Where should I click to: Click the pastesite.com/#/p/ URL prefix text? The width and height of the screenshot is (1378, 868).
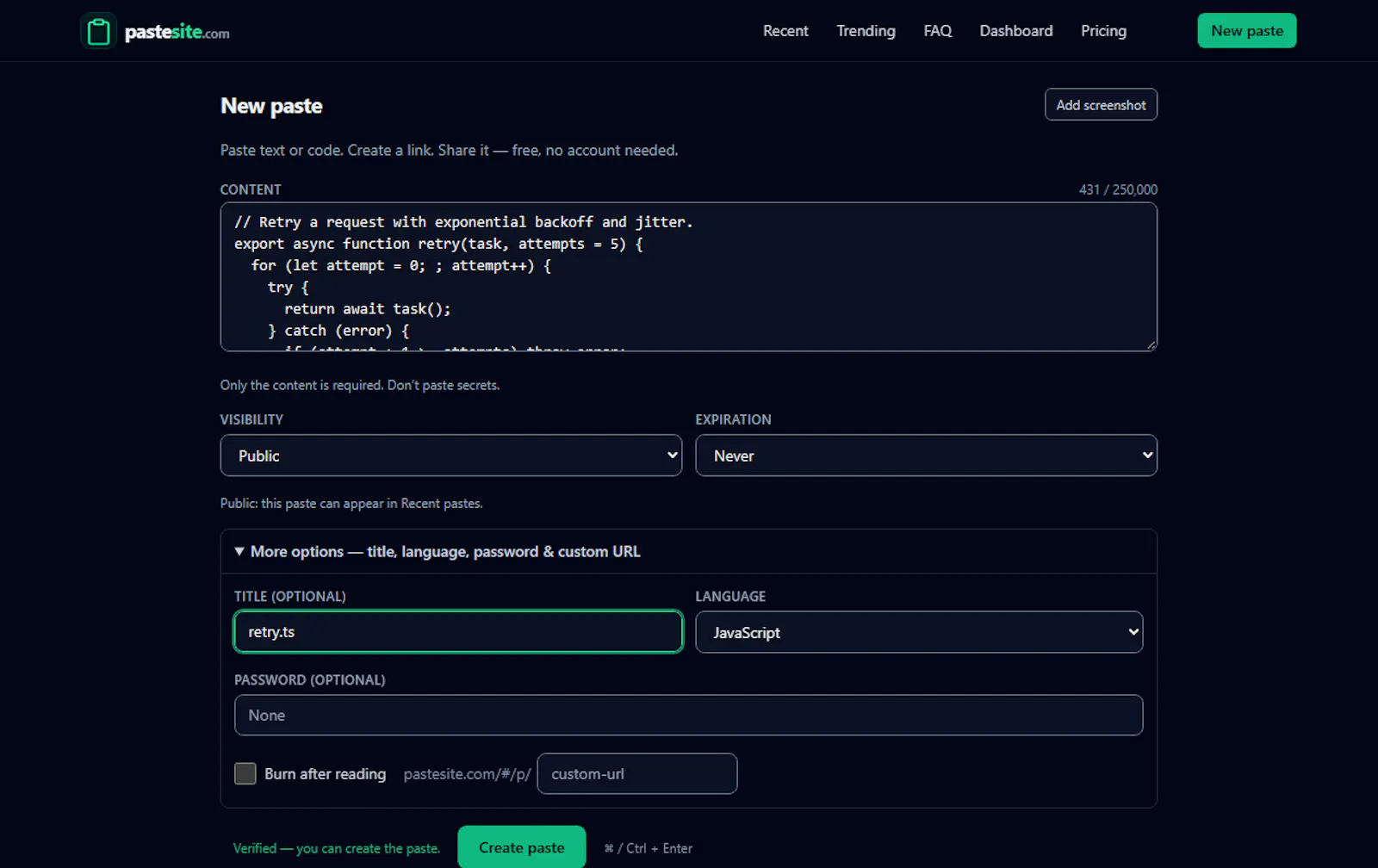(467, 774)
